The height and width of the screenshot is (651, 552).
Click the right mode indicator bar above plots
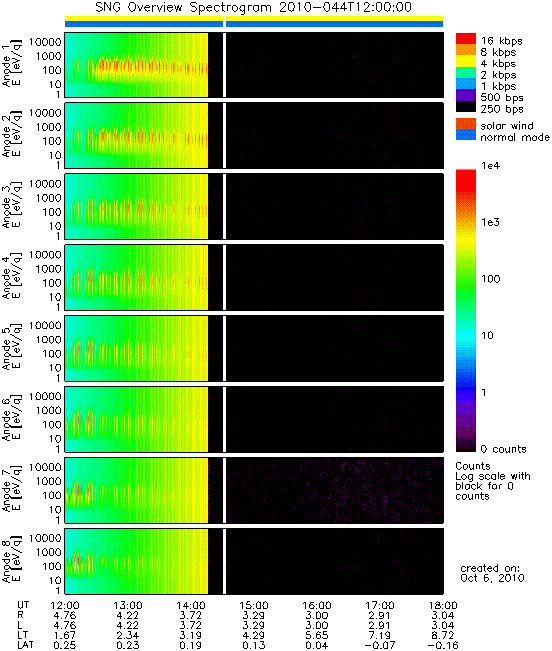pyautogui.click(x=335, y=22)
